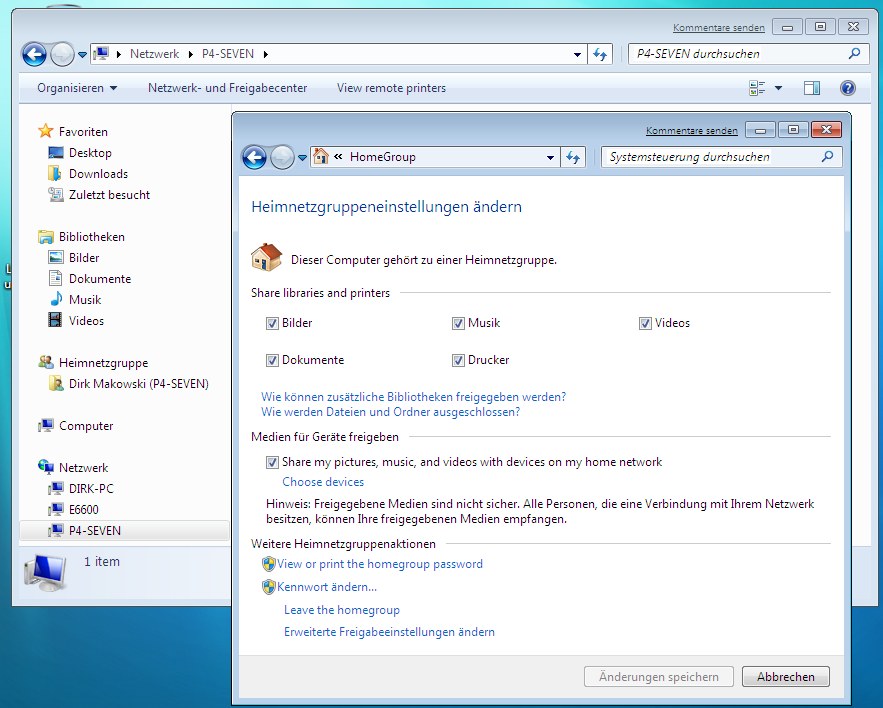The height and width of the screenshot is (708, 883).
Task: Click the Heimnetzgruppe icon in sidebar
Action: (x=46, y=362)
